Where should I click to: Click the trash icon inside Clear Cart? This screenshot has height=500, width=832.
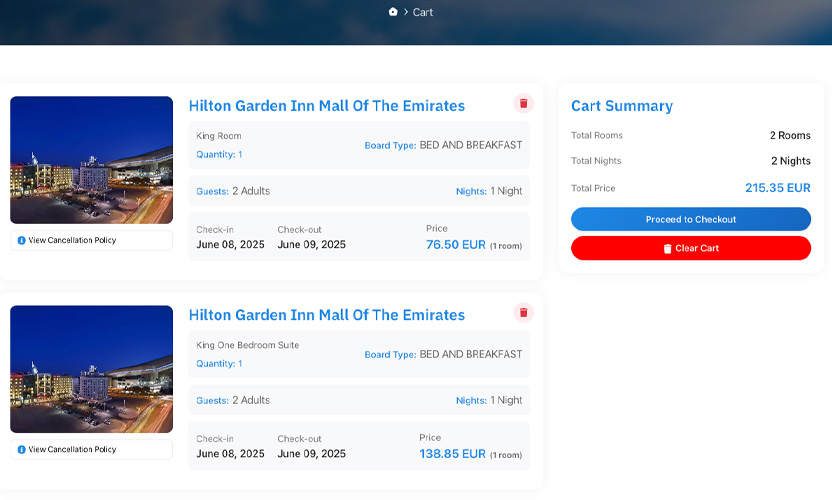point(667,249)
